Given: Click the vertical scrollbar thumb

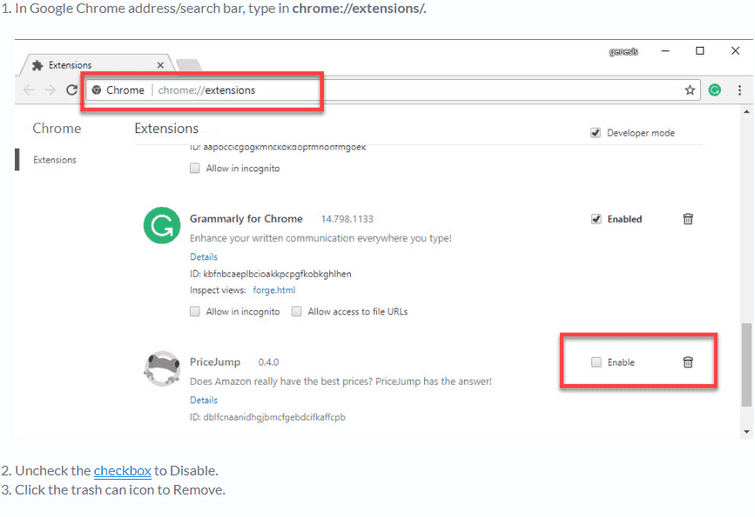Looking at the screenshot, I should click(746, 364).
